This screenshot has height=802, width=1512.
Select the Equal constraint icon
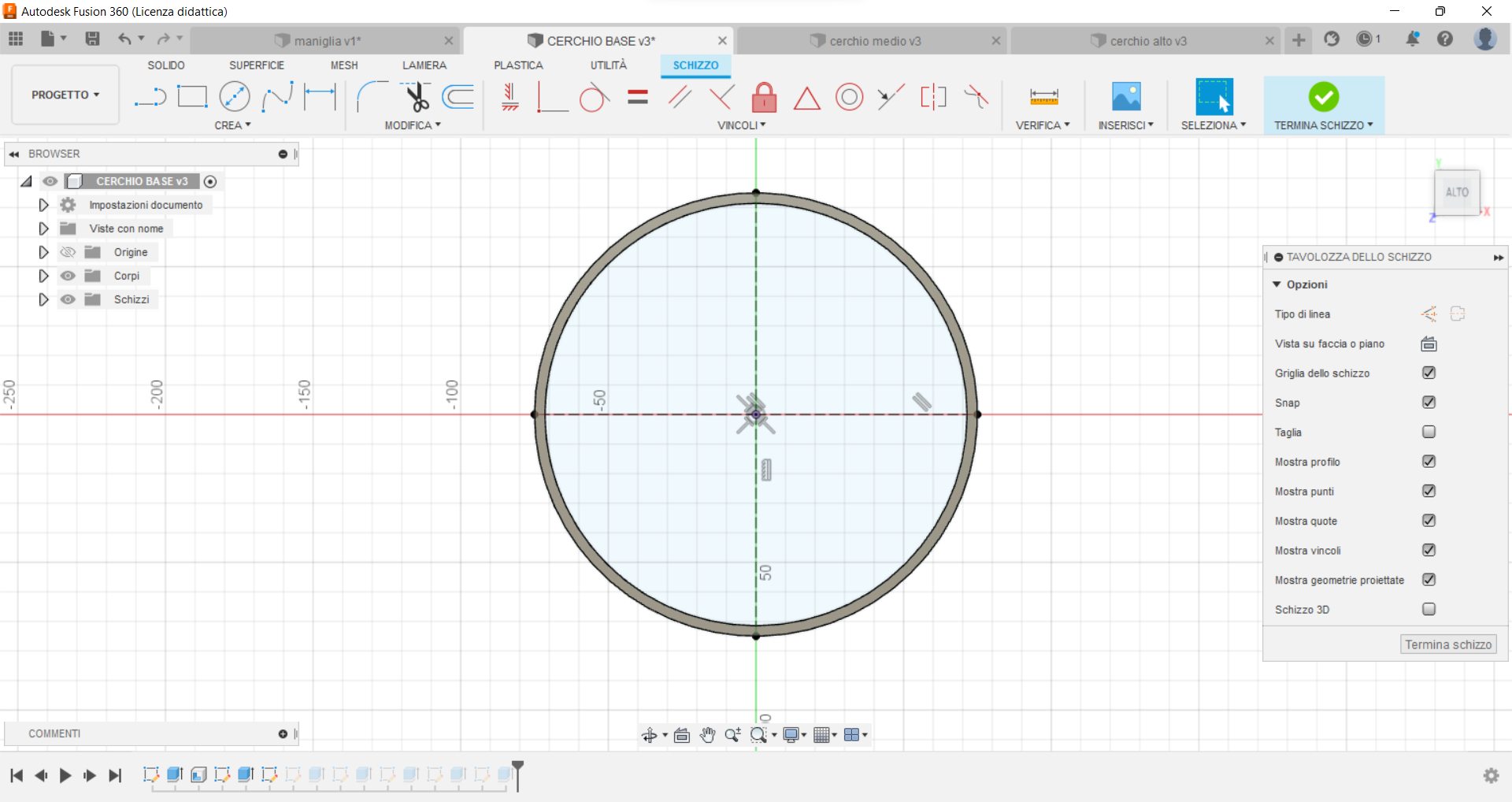637,97
